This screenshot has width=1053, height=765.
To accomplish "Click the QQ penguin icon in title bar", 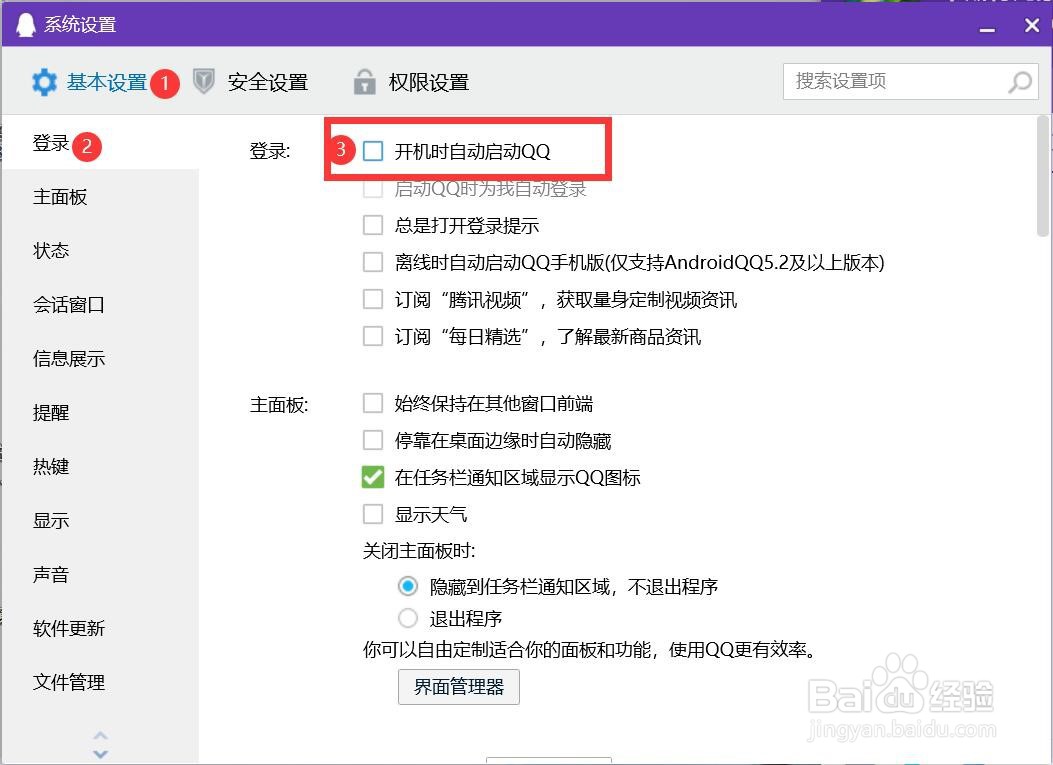I will point(26,25).
